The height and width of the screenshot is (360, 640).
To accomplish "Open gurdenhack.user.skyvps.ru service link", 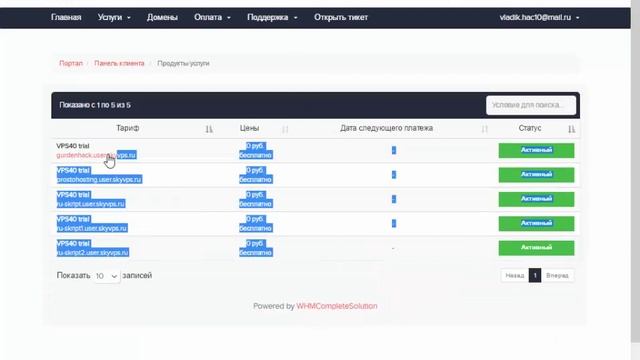I will (96, 155).
